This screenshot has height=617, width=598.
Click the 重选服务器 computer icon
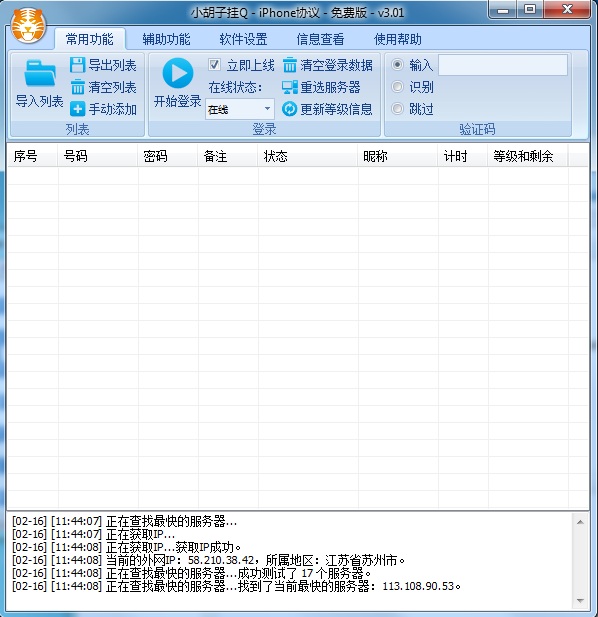290,87
